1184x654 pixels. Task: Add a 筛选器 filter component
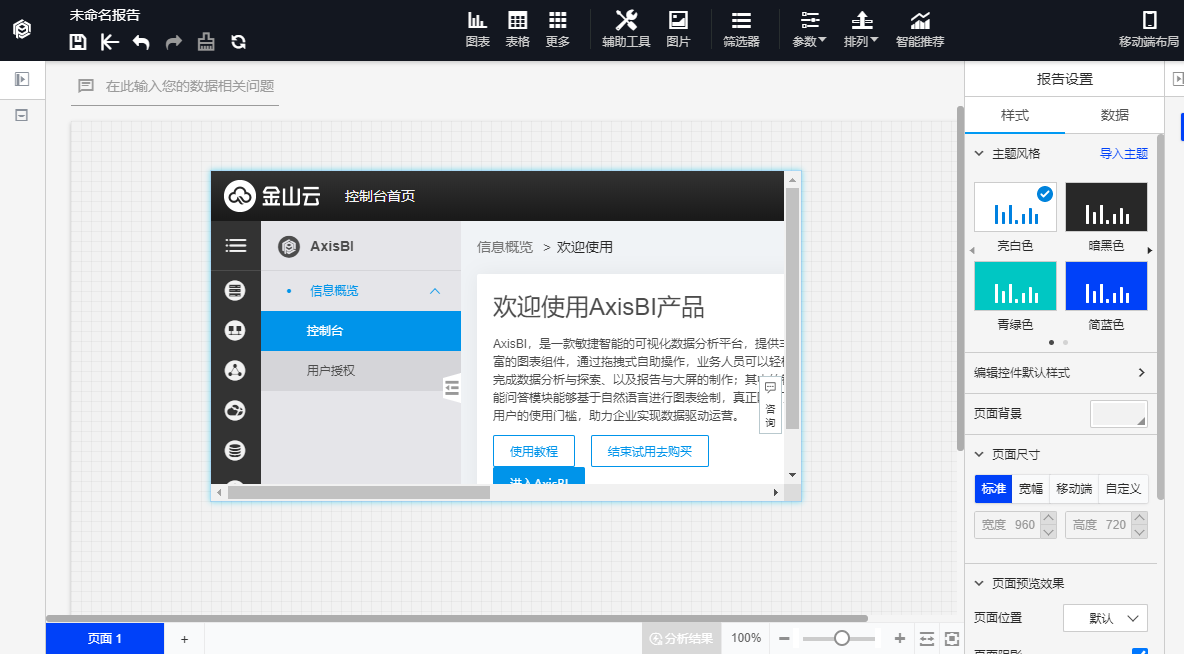click(741, 29)
